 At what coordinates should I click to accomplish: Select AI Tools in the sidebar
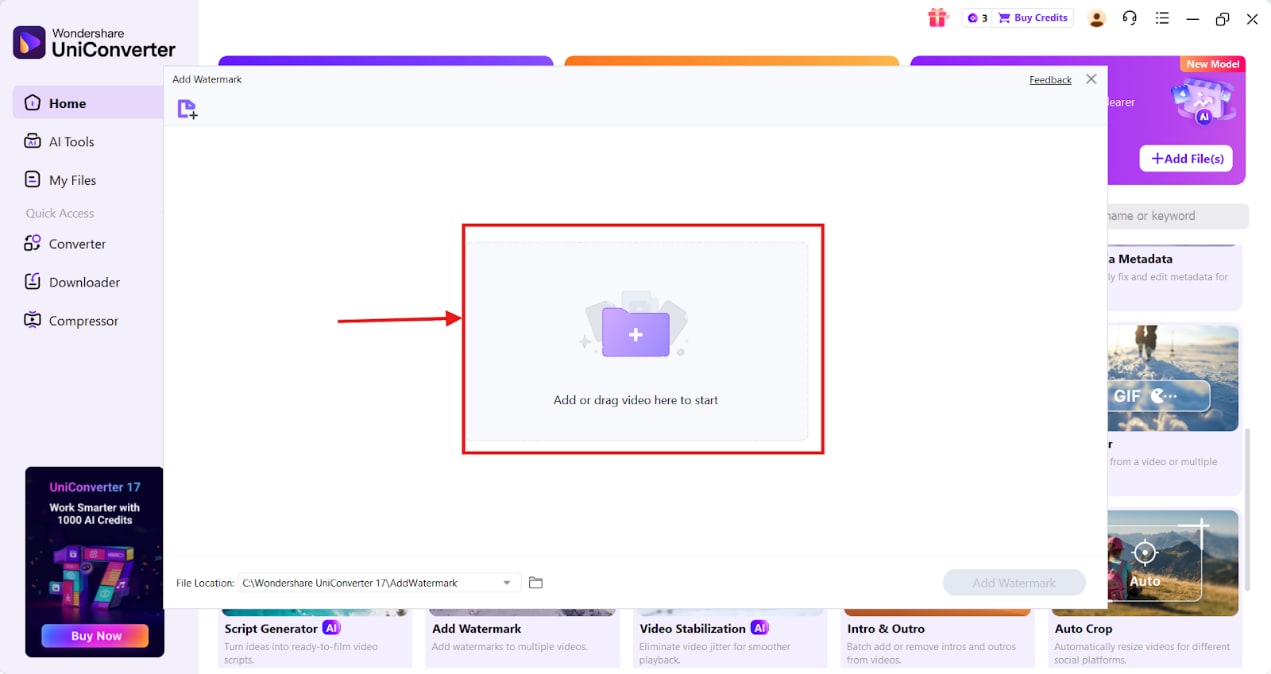point(72,141)
